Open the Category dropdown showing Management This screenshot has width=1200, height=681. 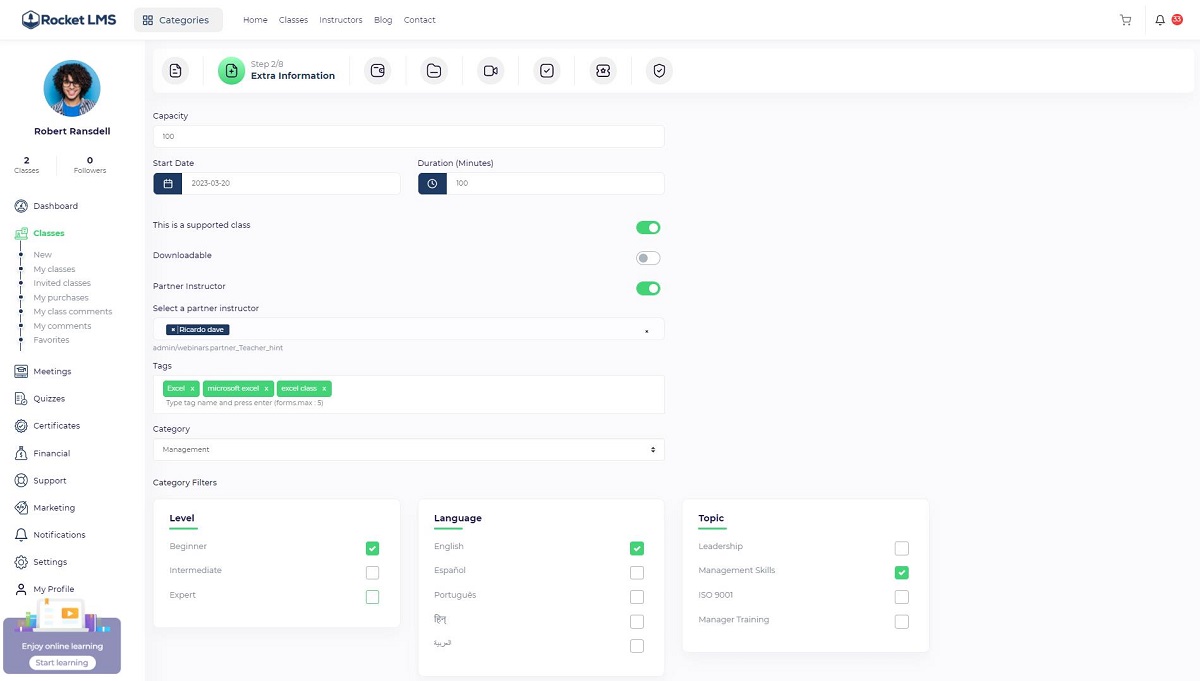408,450
